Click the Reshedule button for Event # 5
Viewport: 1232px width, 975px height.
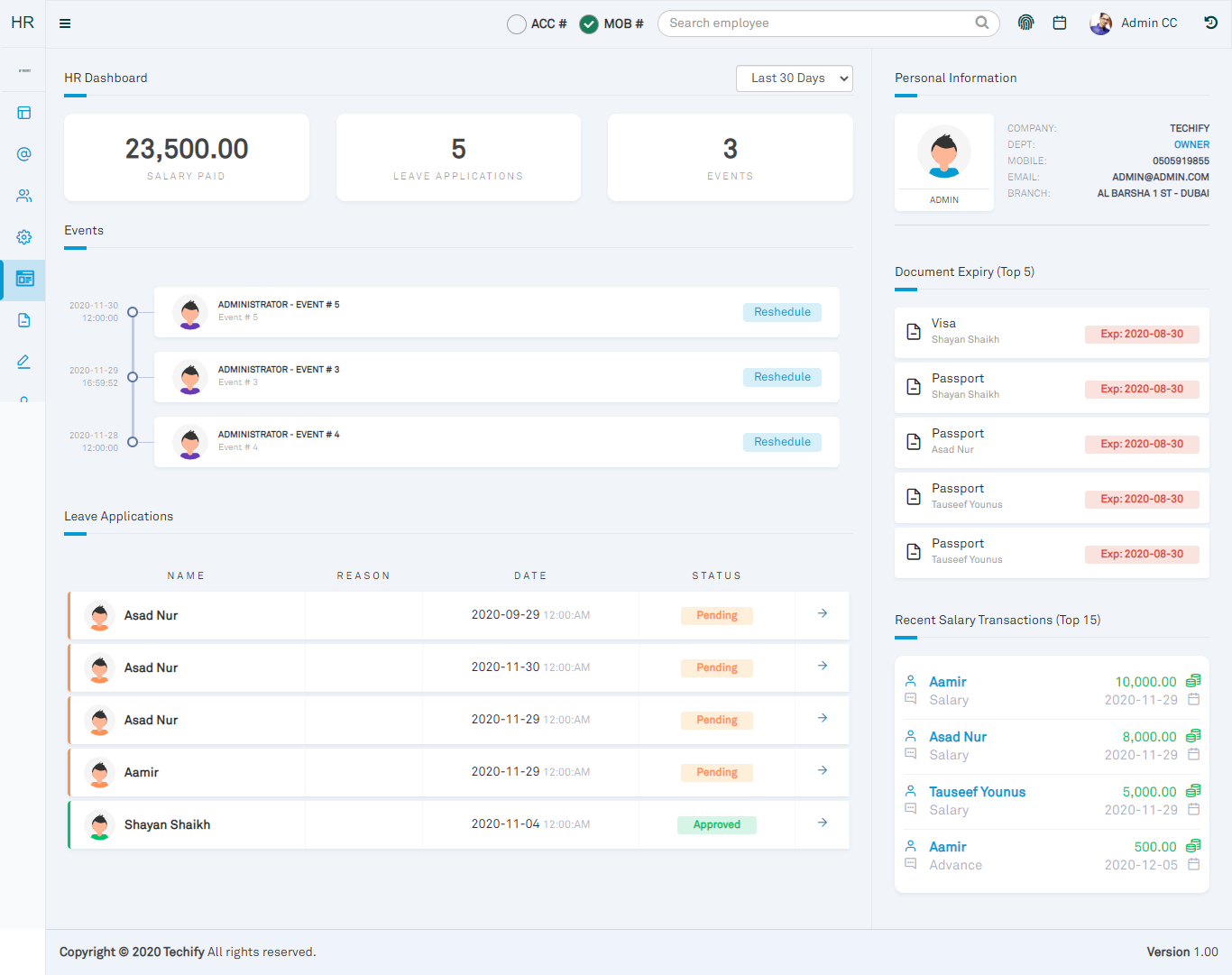(782, 311)
